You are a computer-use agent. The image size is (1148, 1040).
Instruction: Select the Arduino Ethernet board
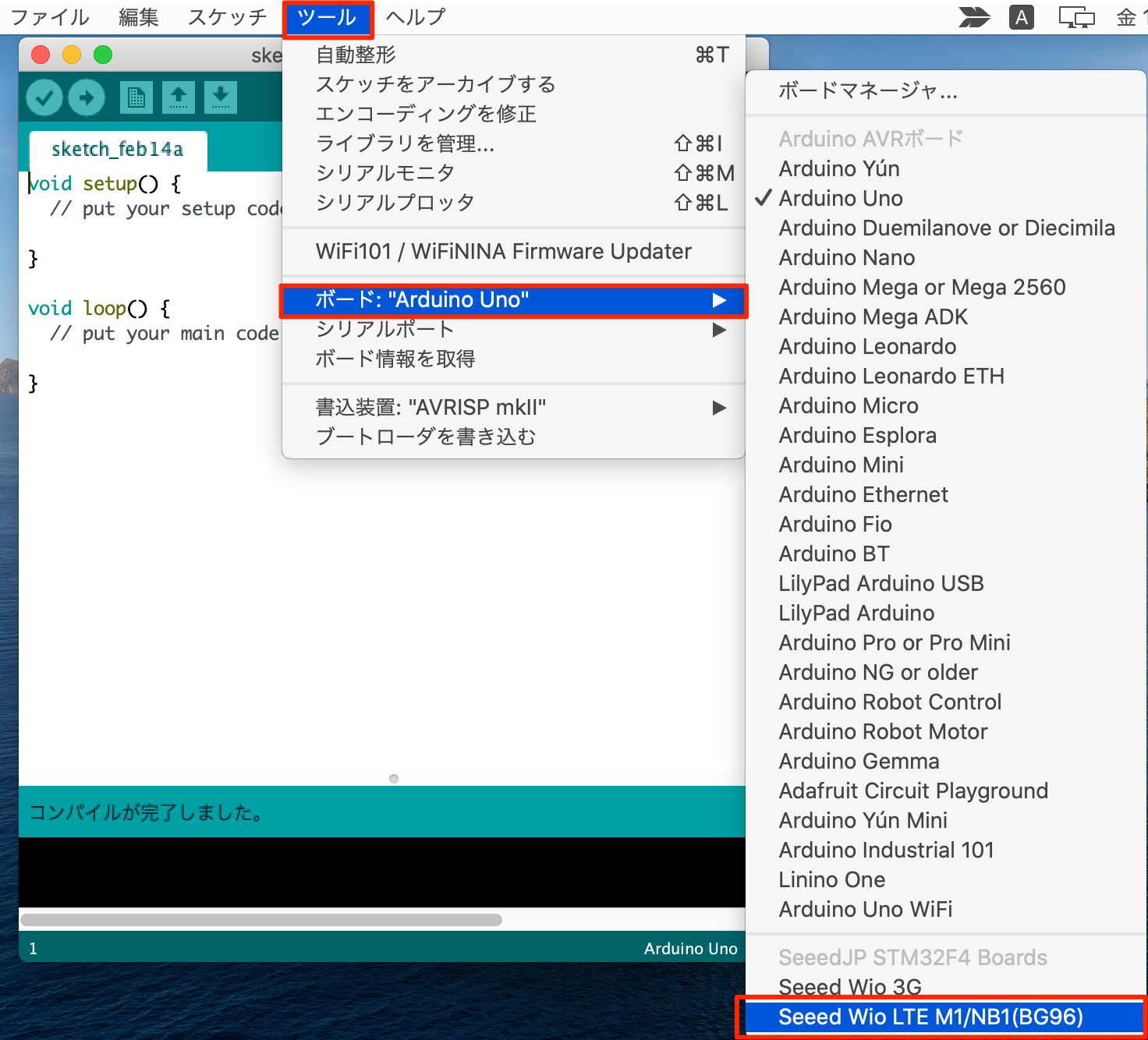pyautogui.click(x=945, y=494)
